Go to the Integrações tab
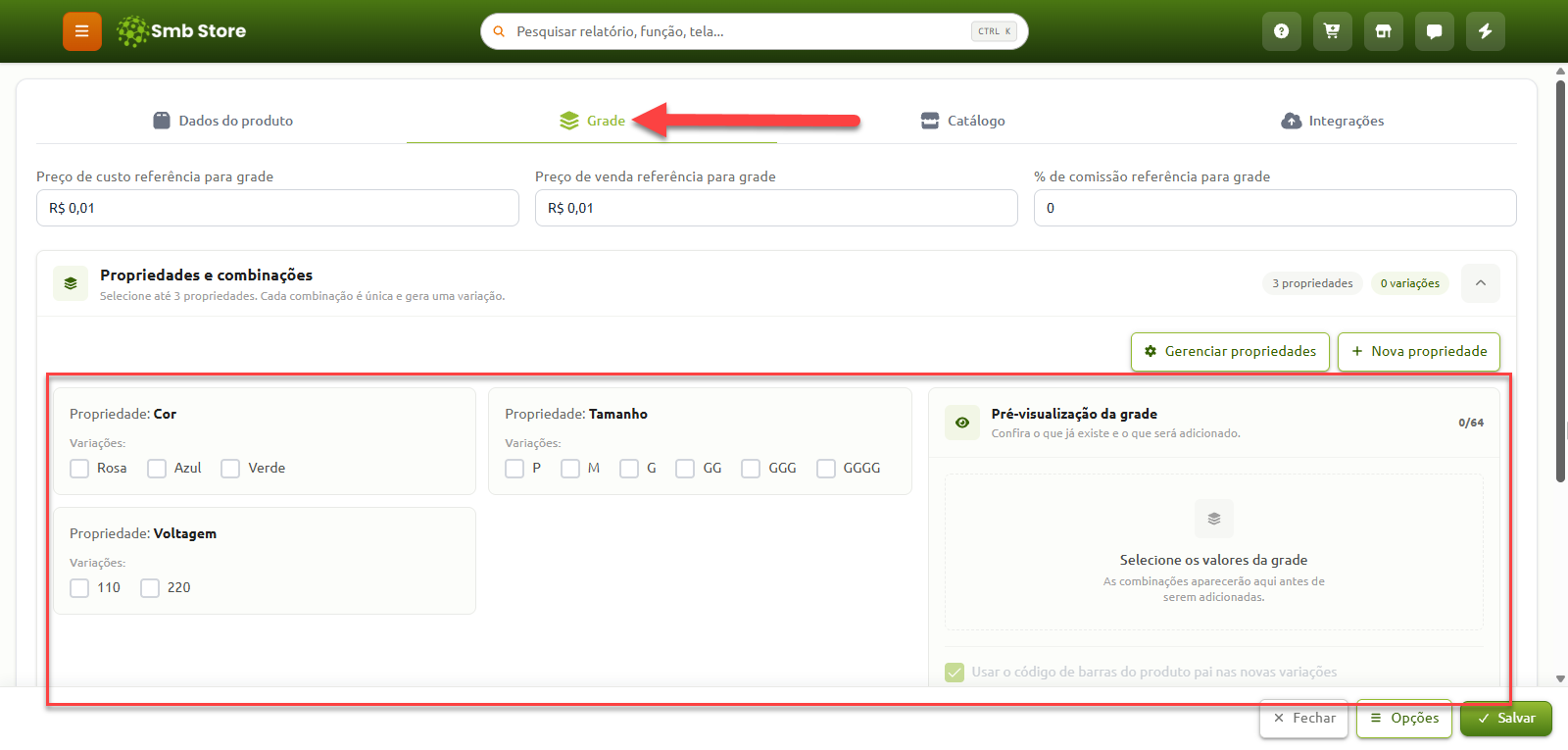This screenshot has height=750, width=1568. click(x=1332, y=121)
